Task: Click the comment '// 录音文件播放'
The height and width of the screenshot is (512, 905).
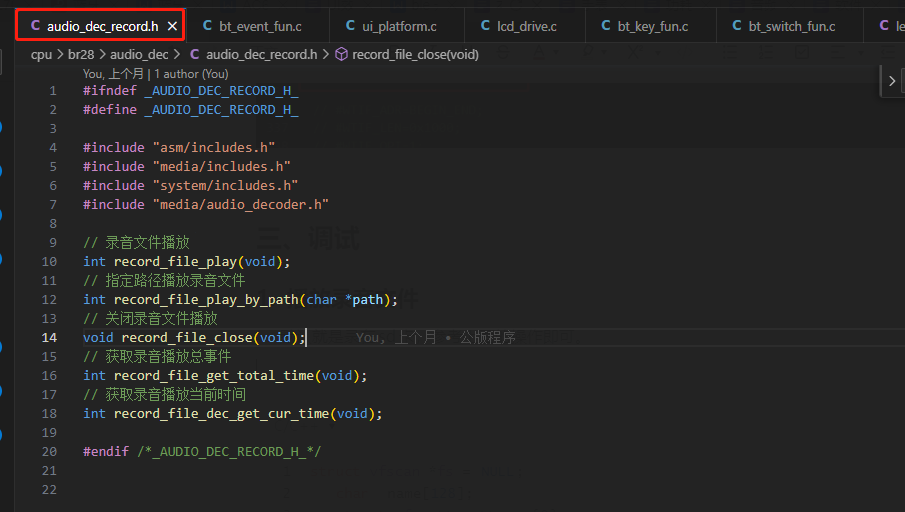Action: point(136,242)
